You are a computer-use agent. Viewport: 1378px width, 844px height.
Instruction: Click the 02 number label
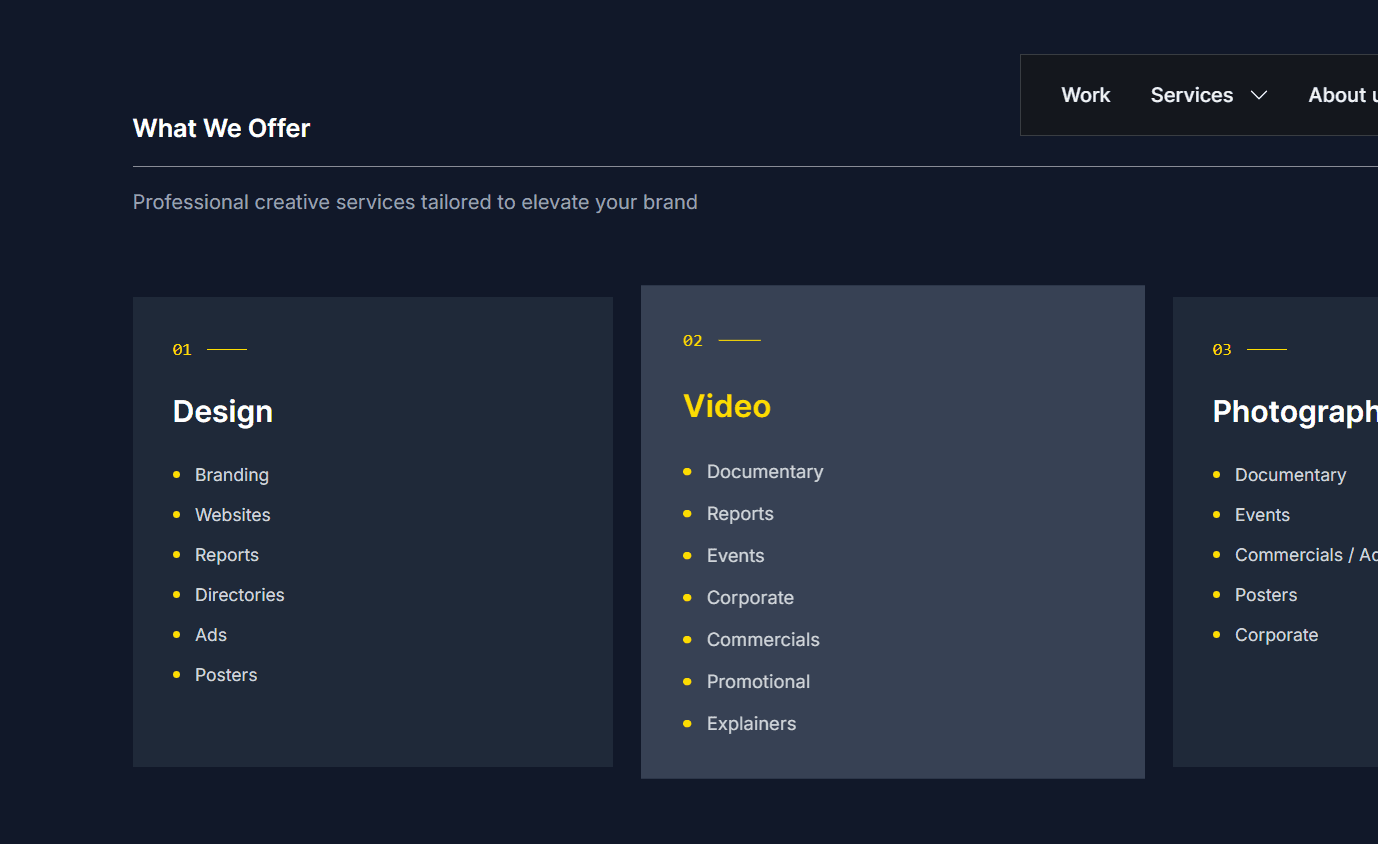[x=693, y=340]
